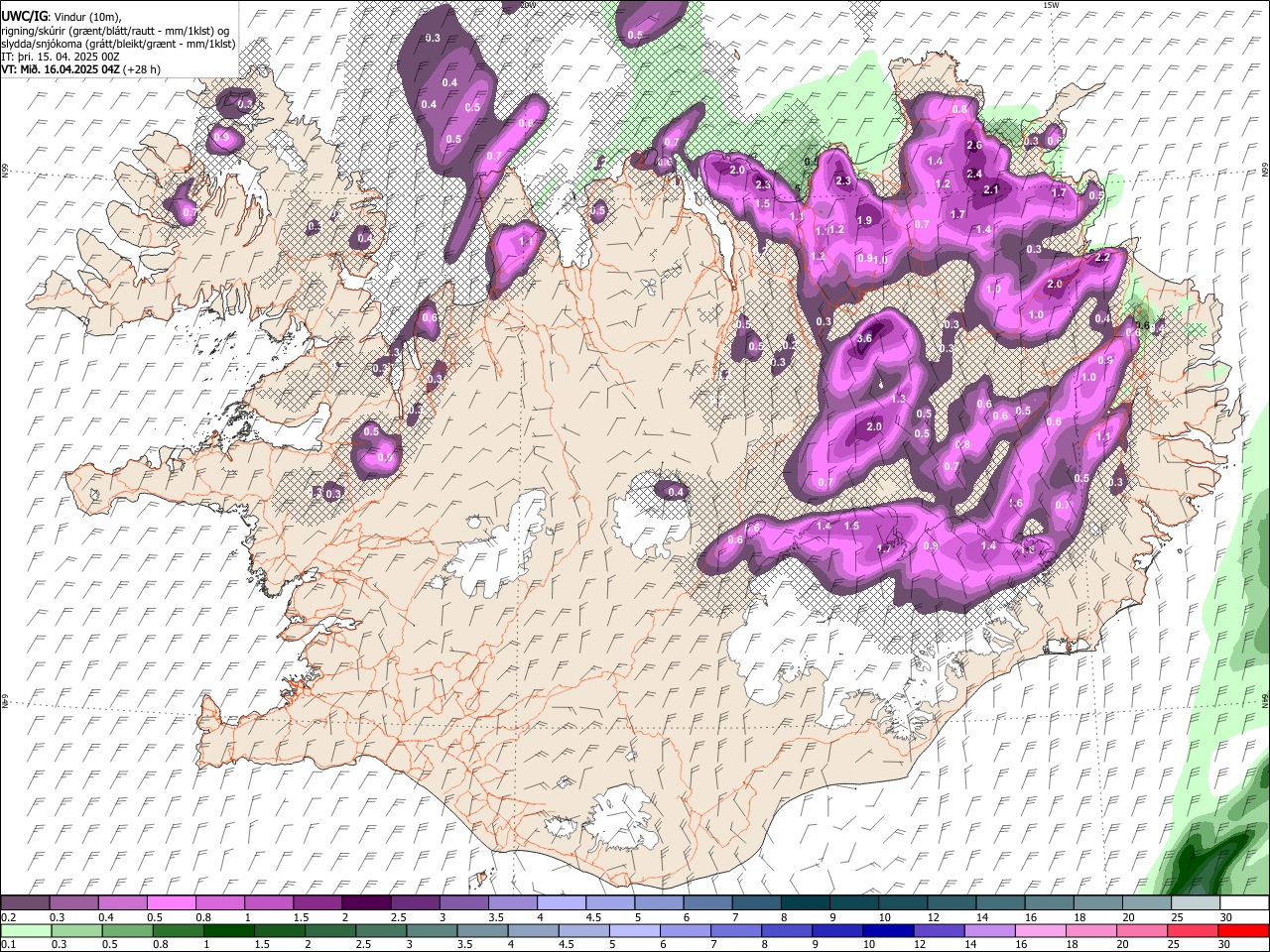Pick the 0.2 swatch at the start of the top legend row
The image size is (1270, 952).
[25, 903]
